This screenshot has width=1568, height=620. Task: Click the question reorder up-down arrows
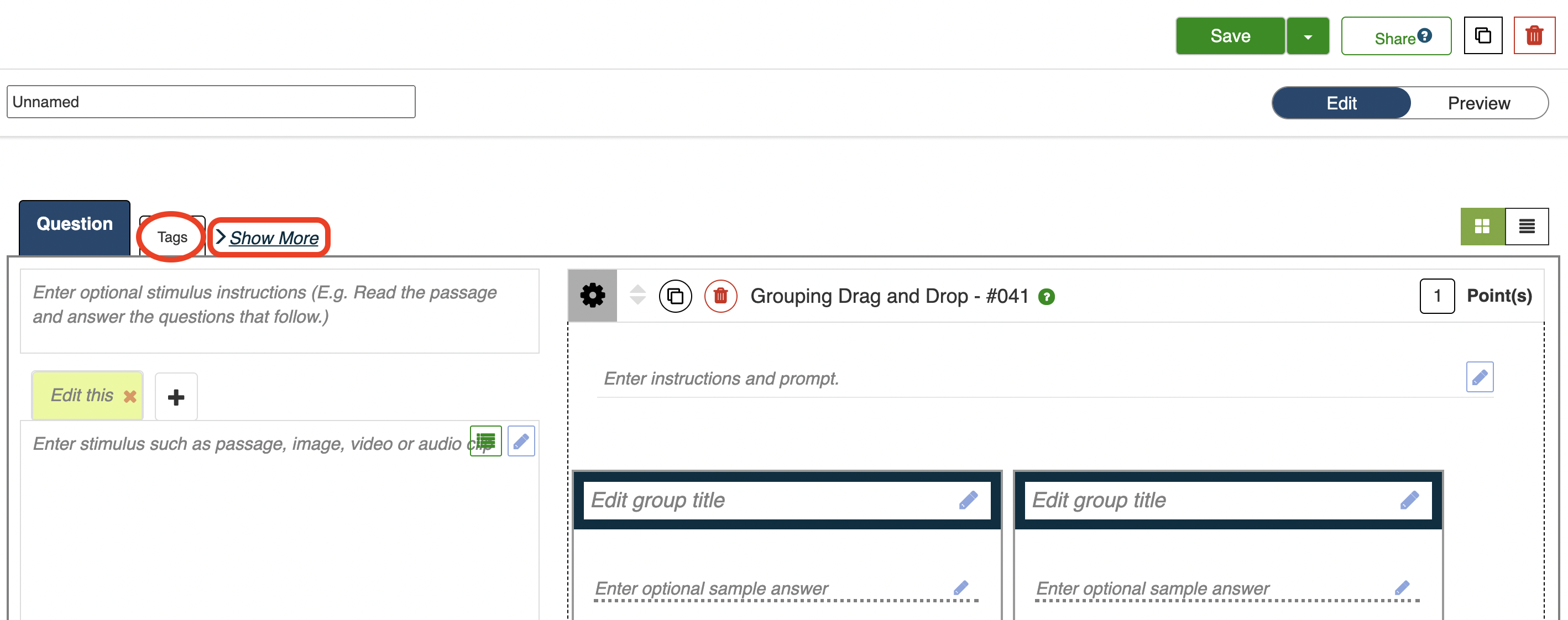pyautogui.click(x=637, y=295)
